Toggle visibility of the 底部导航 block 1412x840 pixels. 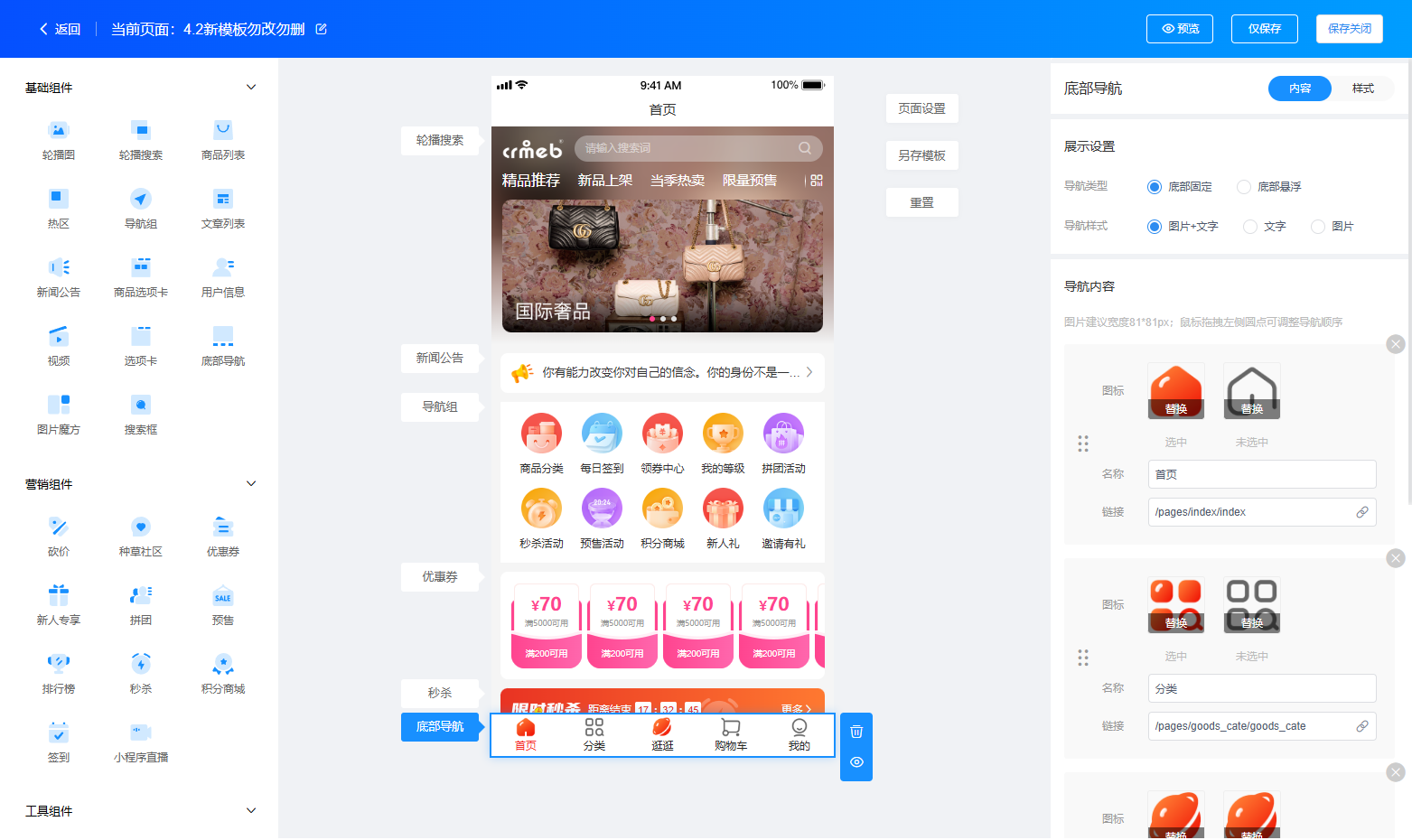pos(856,762)
